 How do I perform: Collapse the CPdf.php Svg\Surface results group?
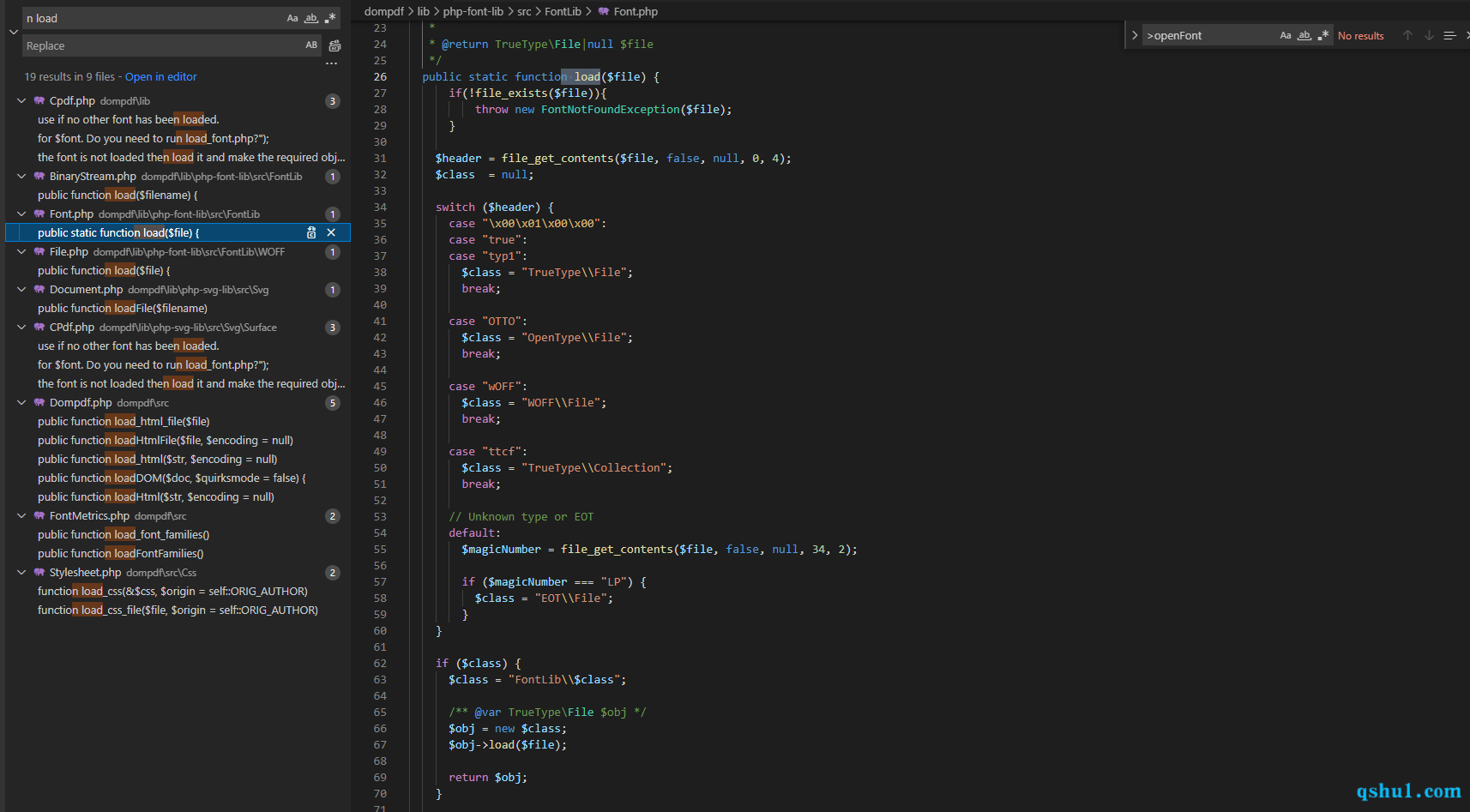coord(21,327)
